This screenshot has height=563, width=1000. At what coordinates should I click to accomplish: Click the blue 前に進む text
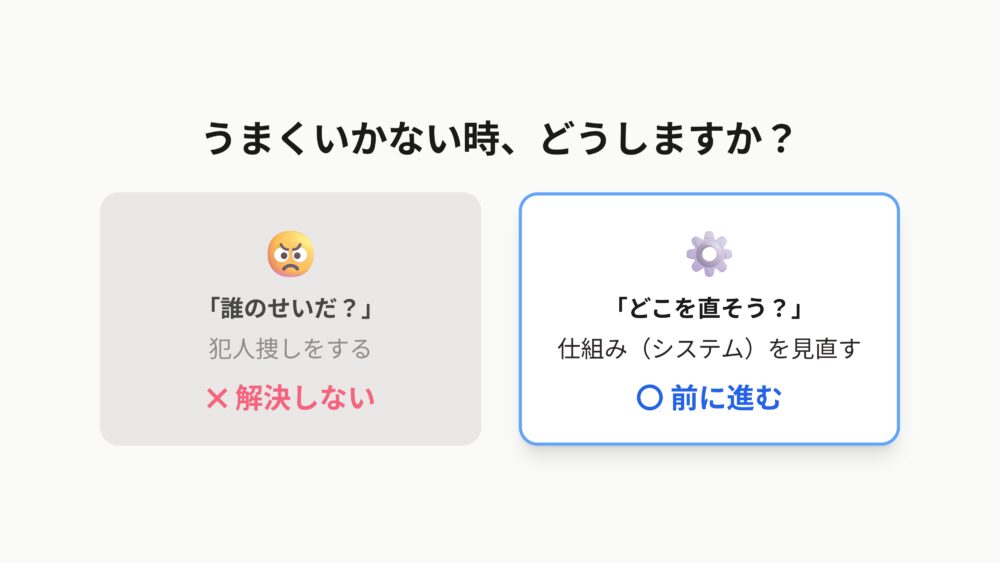pos(726,398)
